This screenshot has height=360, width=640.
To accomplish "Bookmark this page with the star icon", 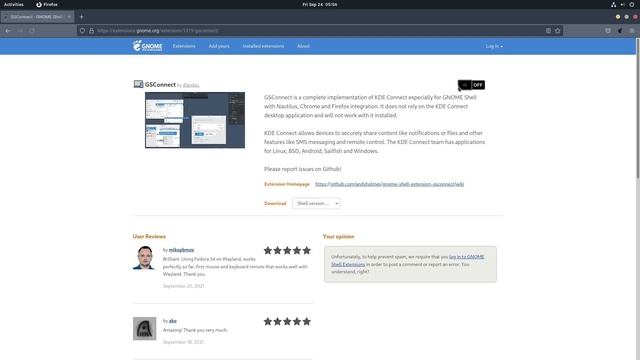I will point(558,31).
